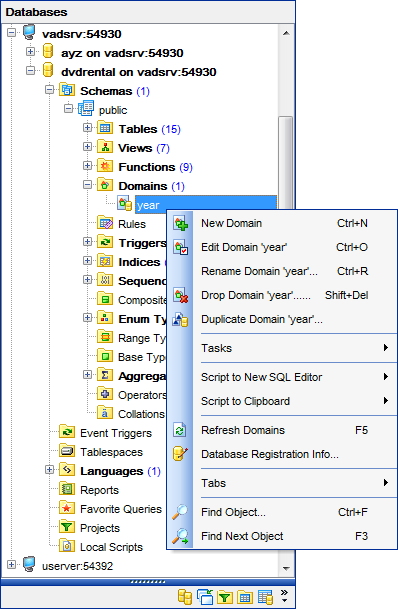Screen dimensions: 398x609
Task: Click the Schemas folder icon
Action: (67, 90)
